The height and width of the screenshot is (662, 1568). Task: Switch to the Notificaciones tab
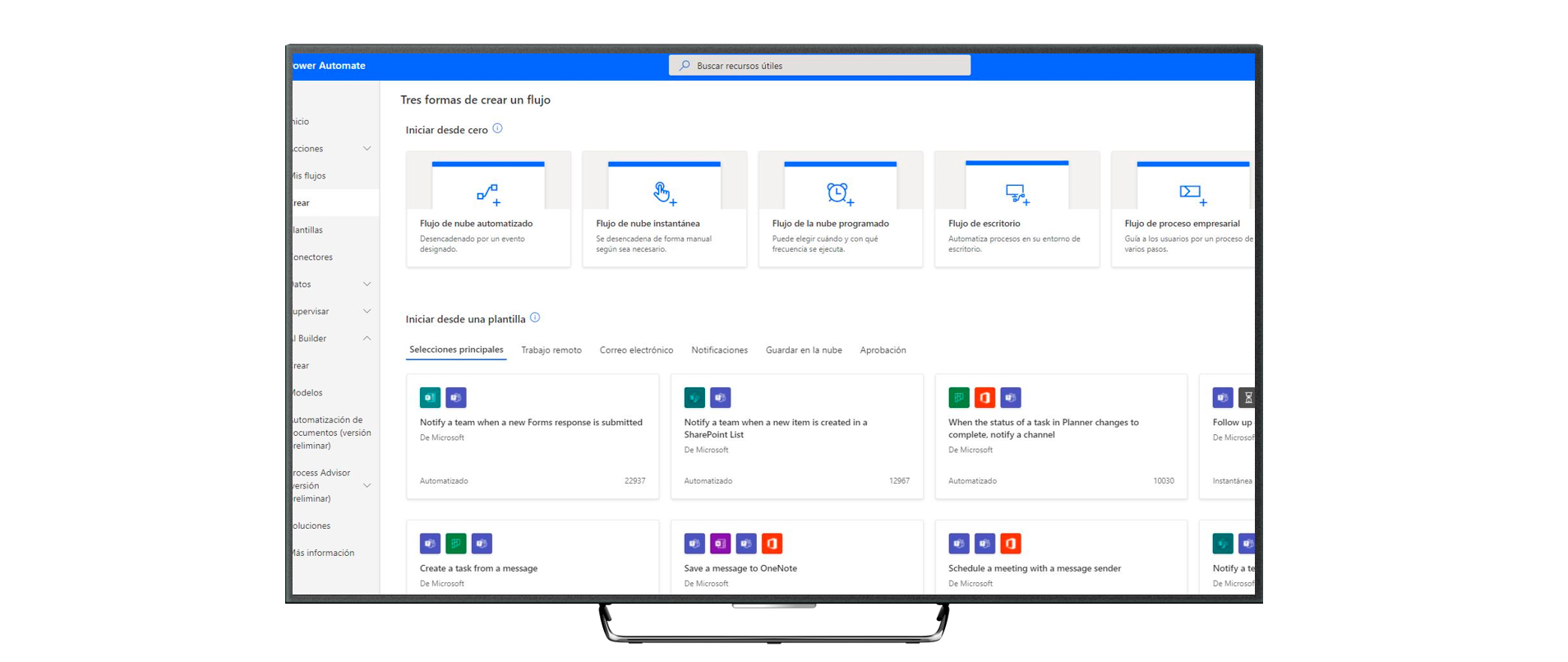719,350
